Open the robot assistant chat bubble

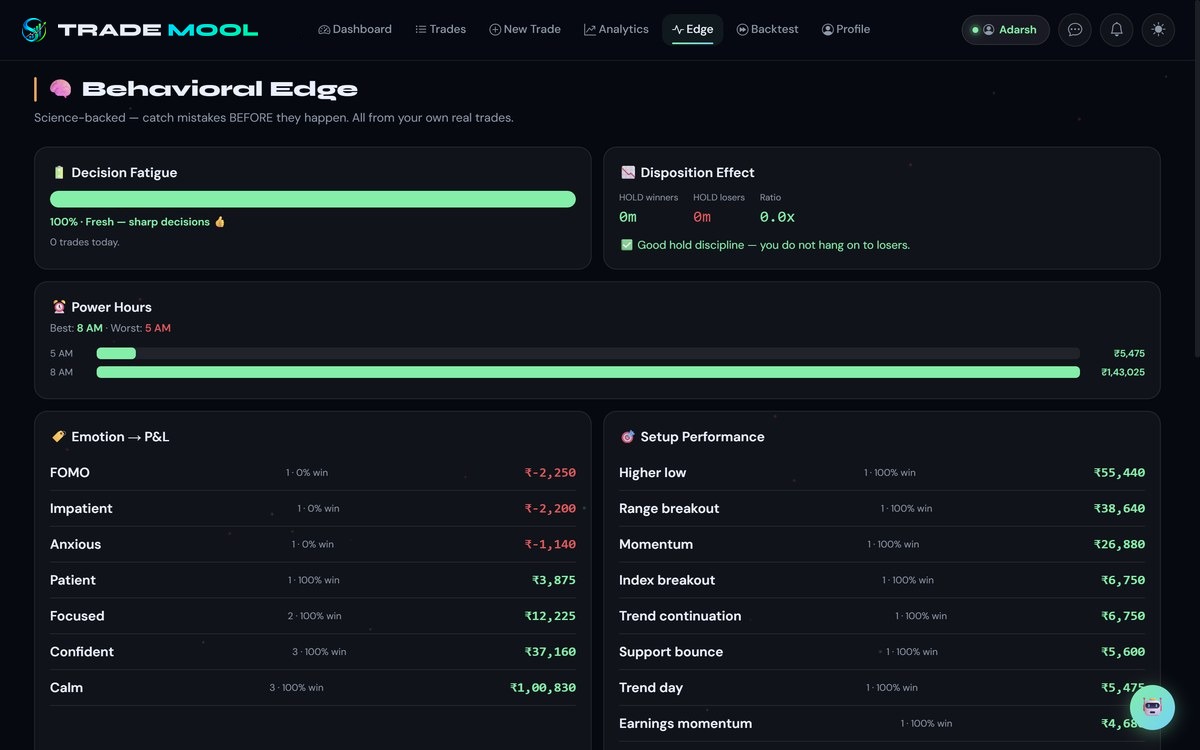(1152, 707)
